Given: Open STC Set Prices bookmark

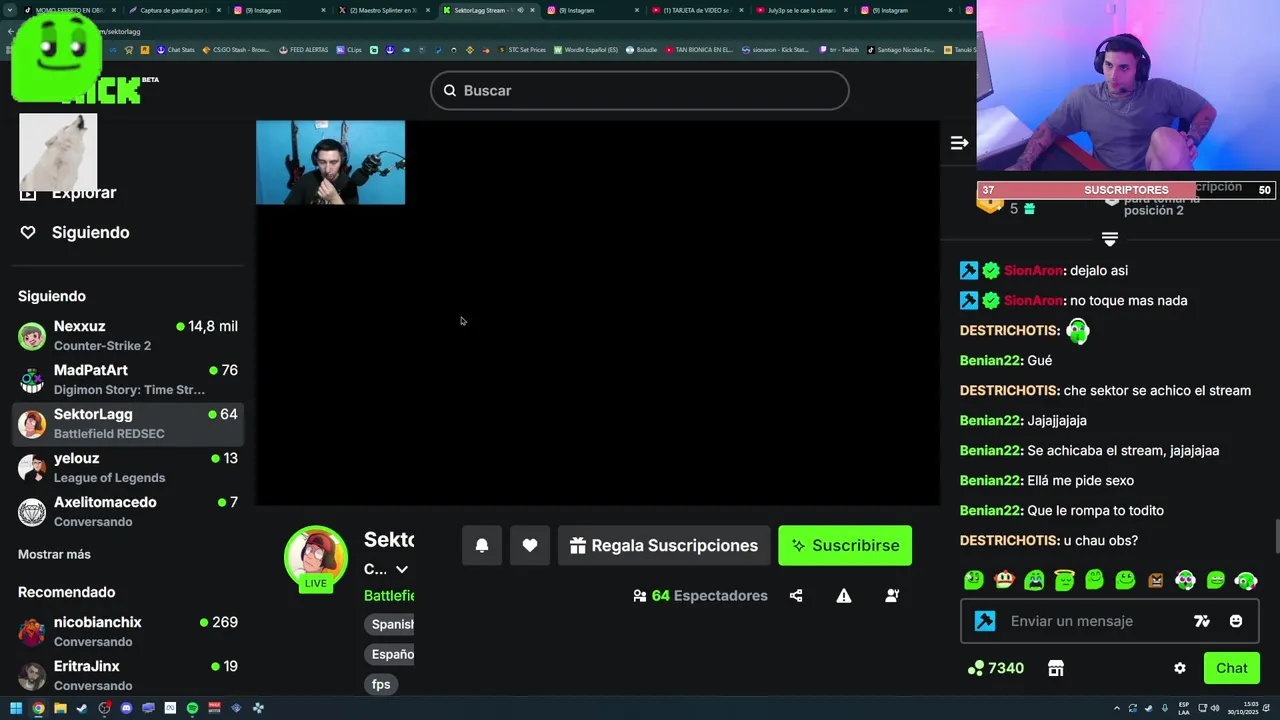Looking at the screenshot, I should [x=523, y=49].
